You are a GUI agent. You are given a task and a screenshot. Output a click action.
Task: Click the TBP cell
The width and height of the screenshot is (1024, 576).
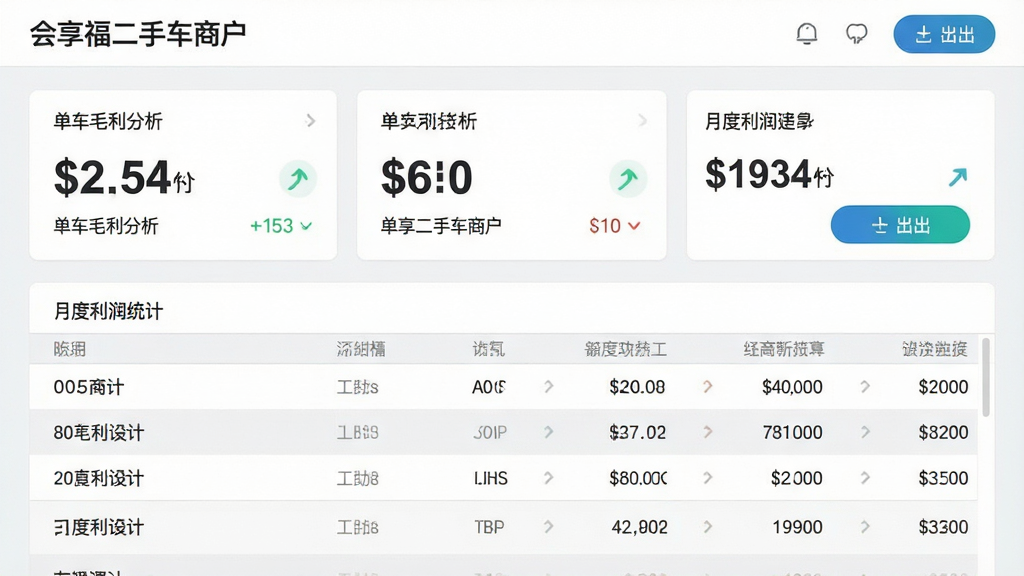489,527
